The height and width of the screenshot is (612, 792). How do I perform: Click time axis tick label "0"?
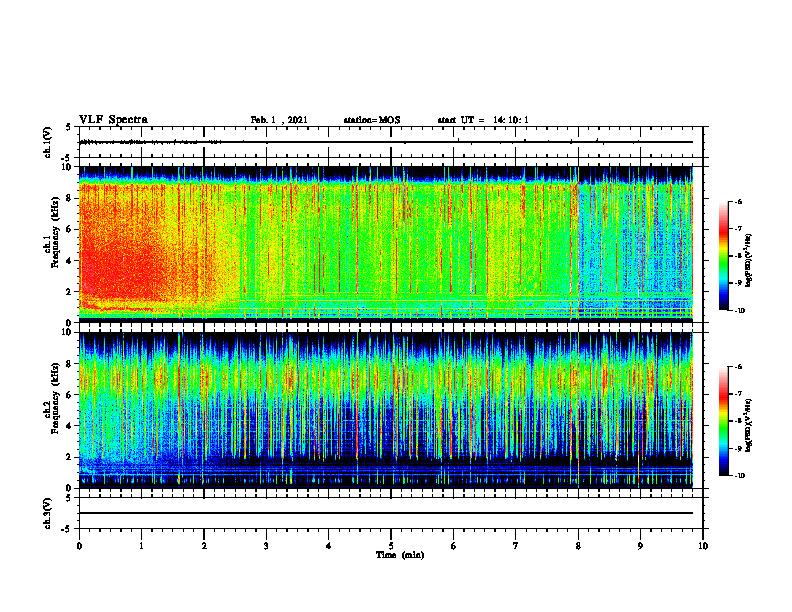click(x=79, y=546)
